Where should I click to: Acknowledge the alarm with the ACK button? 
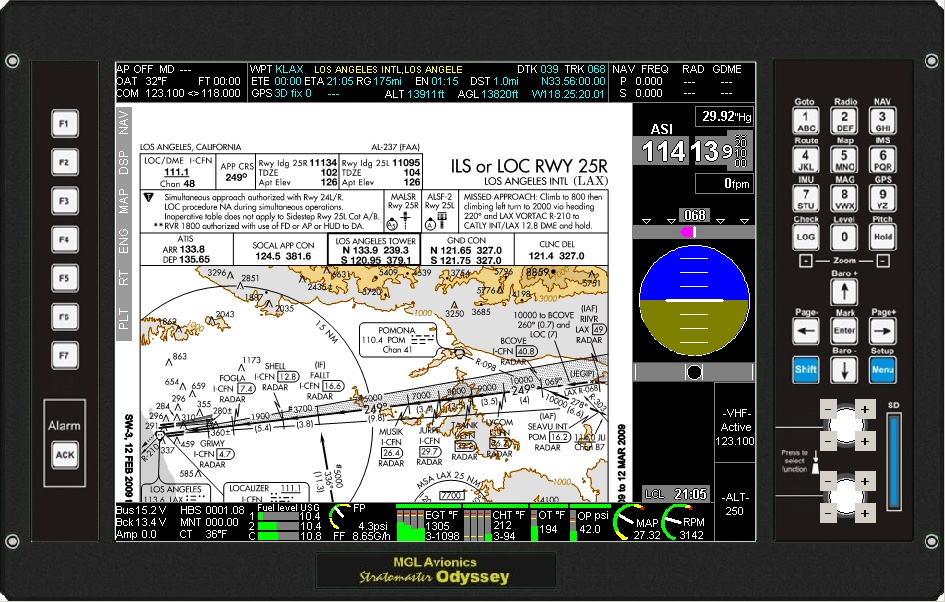(64, 455)
